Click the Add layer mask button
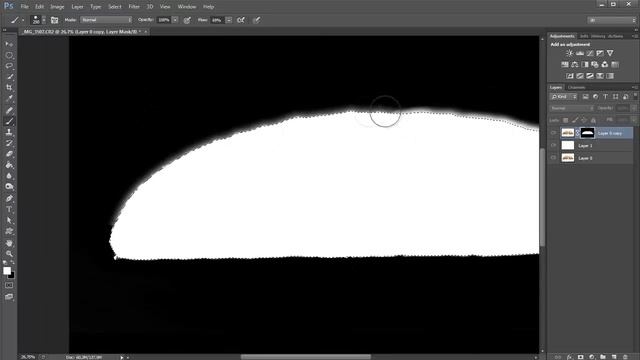Image resolution: width=640 pixels, height=360 pixels. click(580, 357)
